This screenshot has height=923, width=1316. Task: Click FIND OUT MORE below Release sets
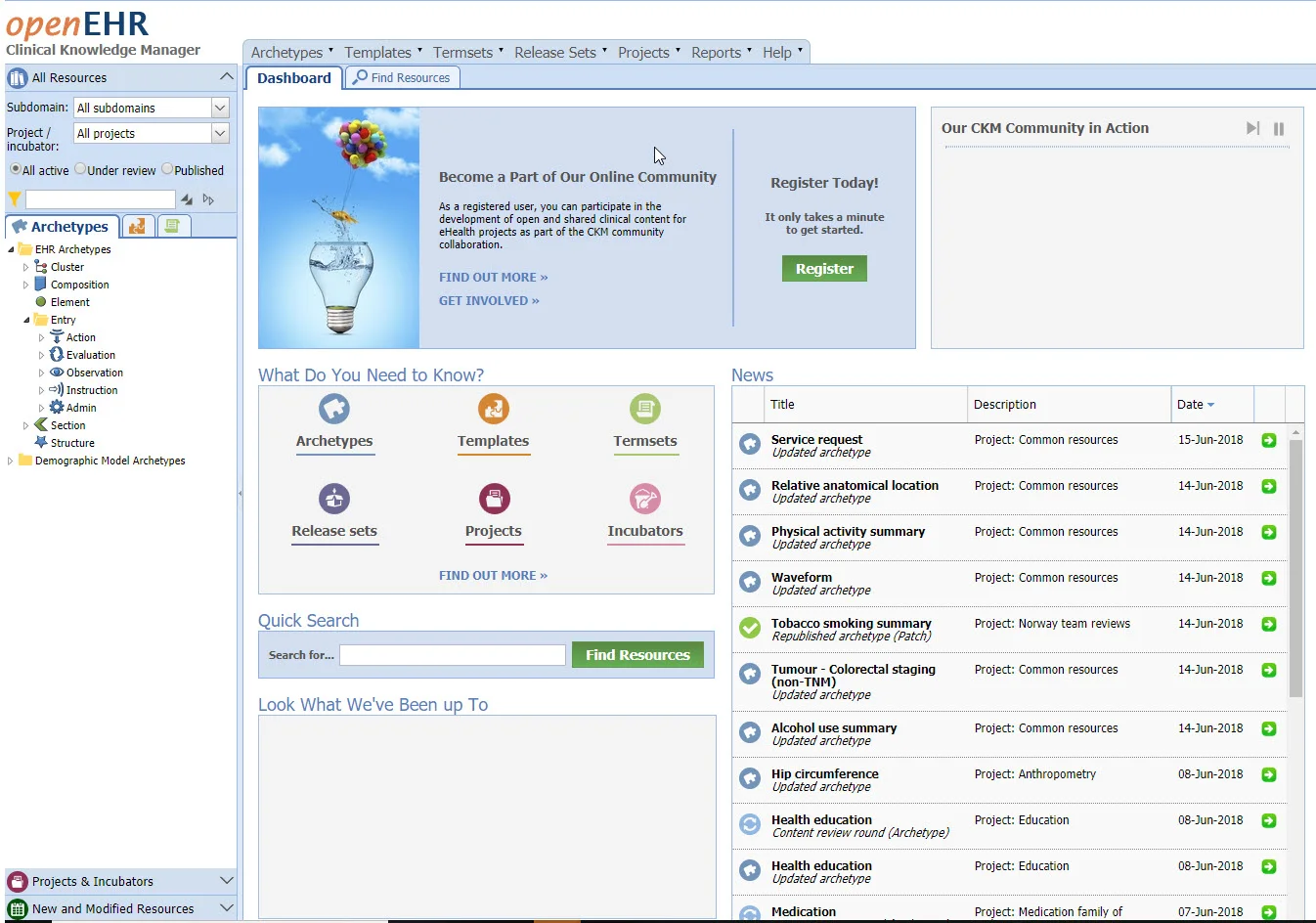[x=493, y=576]
